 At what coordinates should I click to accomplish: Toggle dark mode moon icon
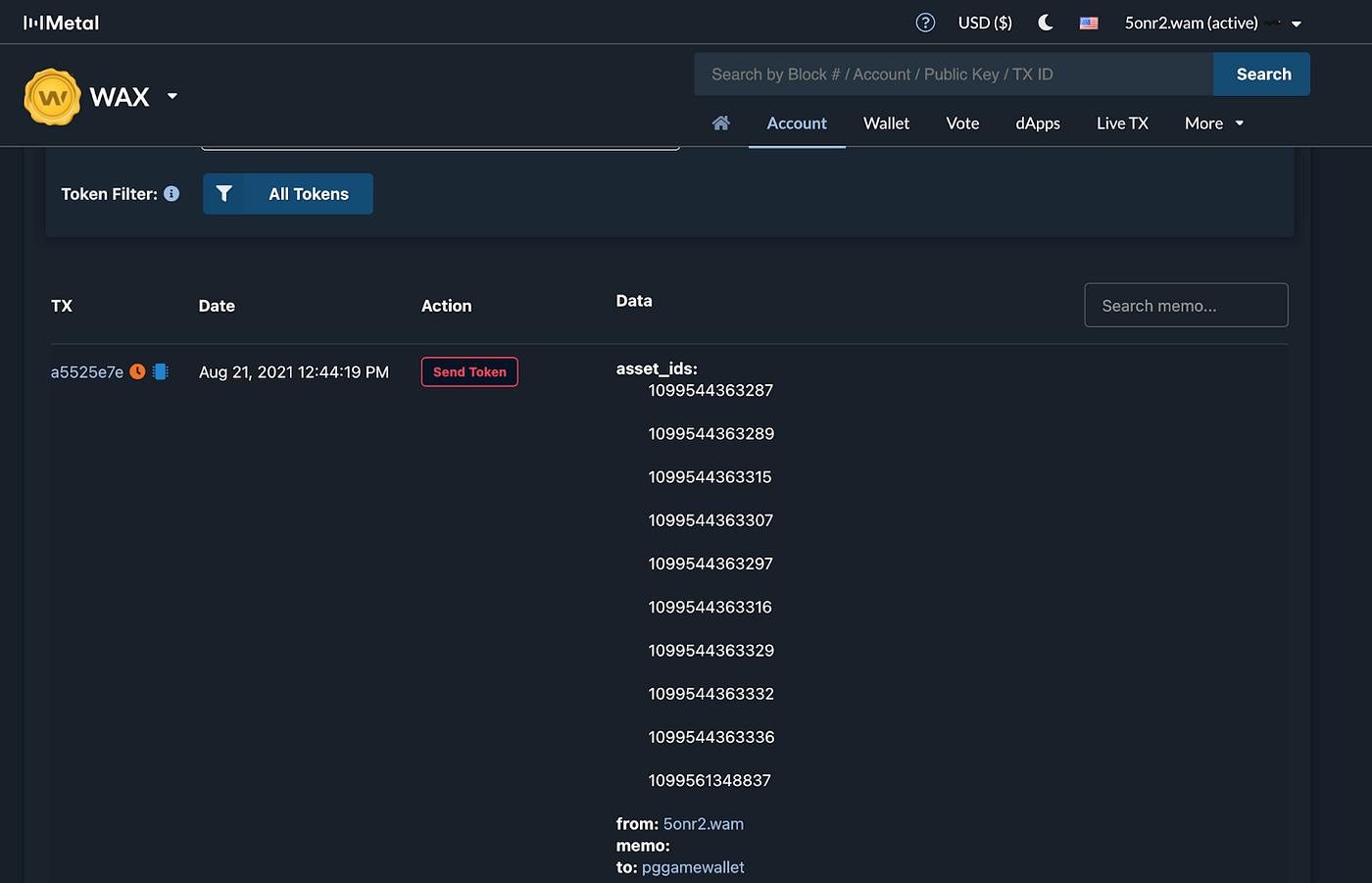pos(1046,23)
